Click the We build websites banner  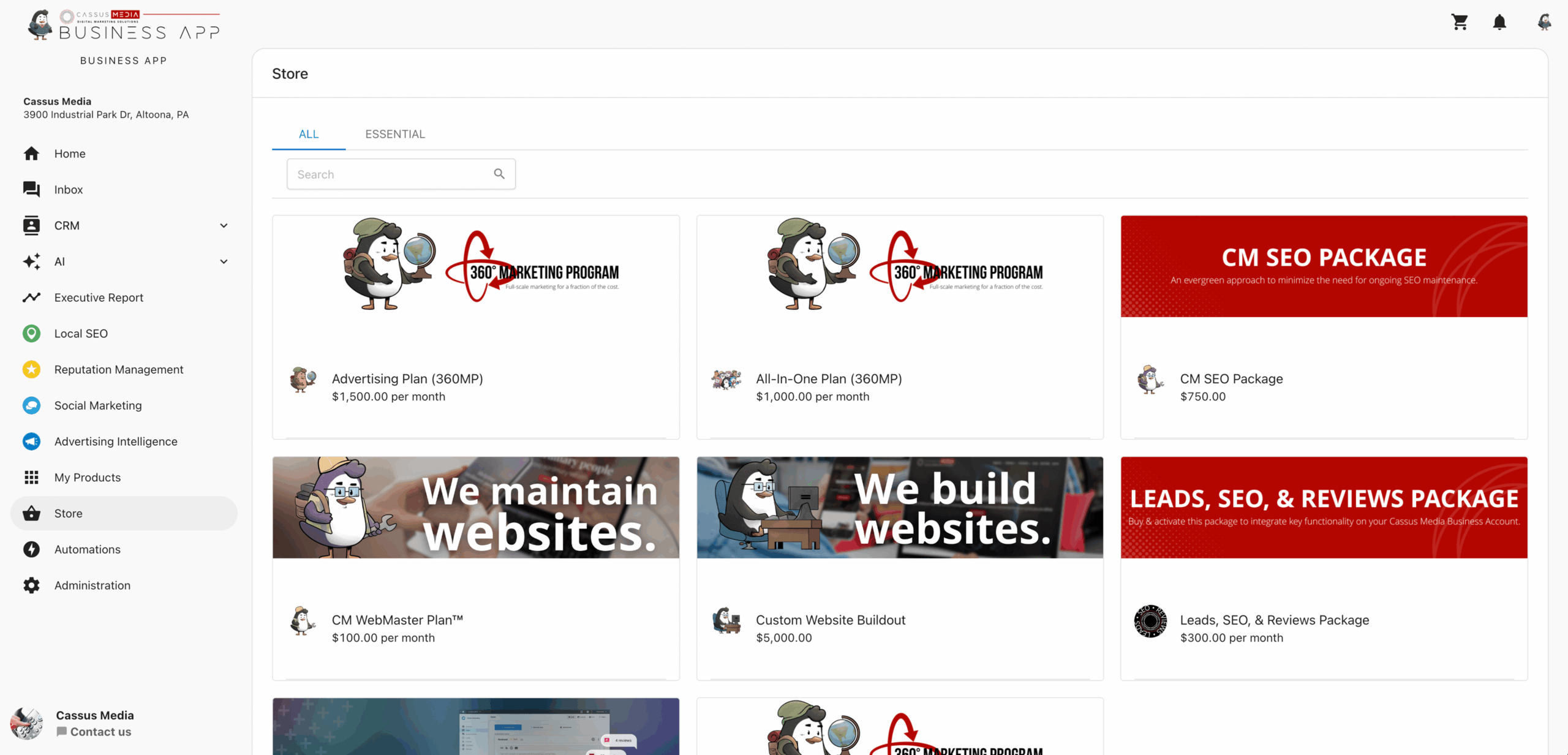[x=900, y=508]
